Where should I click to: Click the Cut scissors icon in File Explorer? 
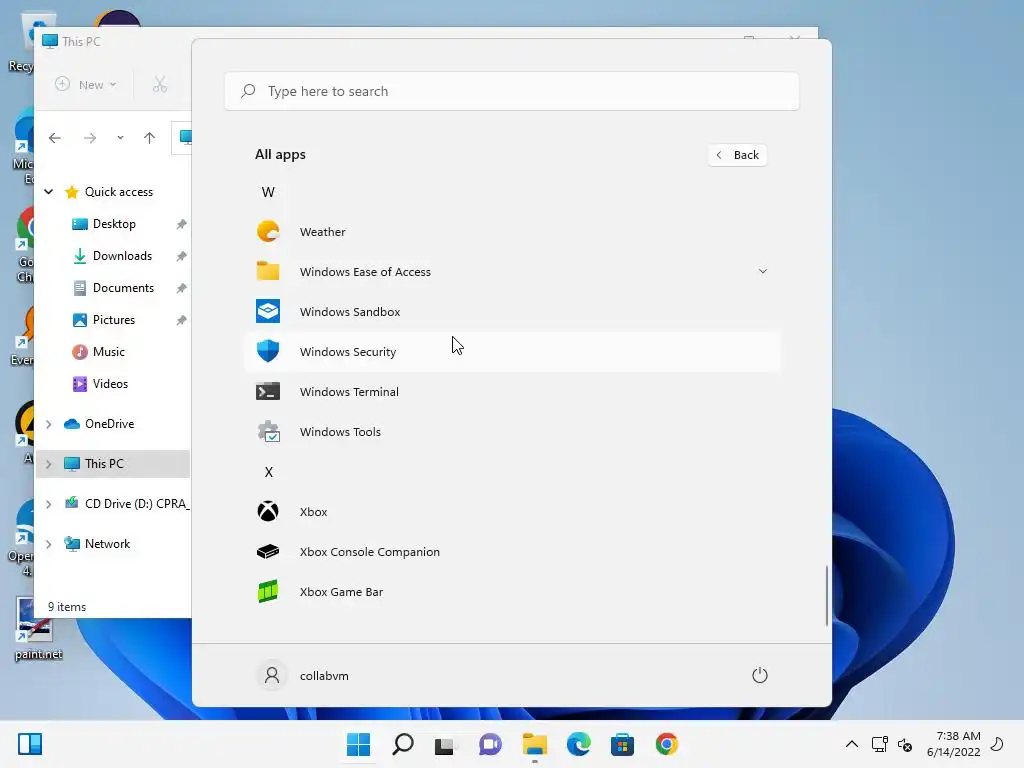point(159,84)
